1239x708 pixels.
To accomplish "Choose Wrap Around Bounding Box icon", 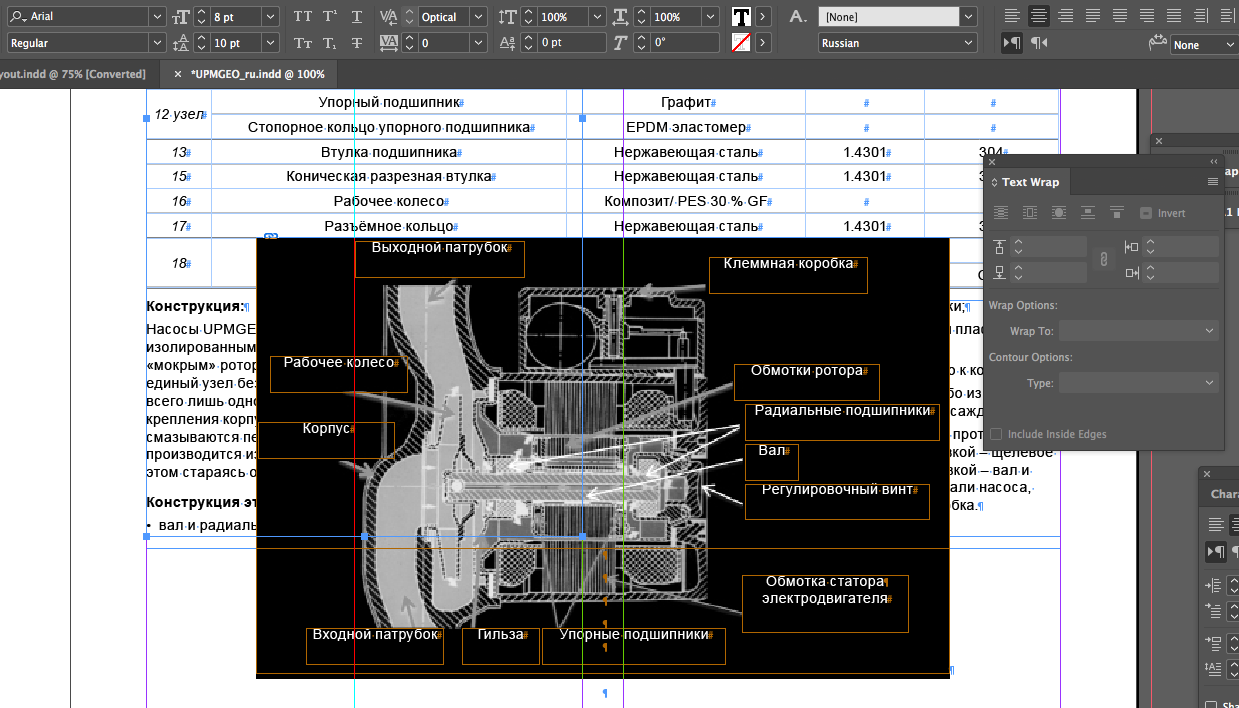I will 1029,213.
